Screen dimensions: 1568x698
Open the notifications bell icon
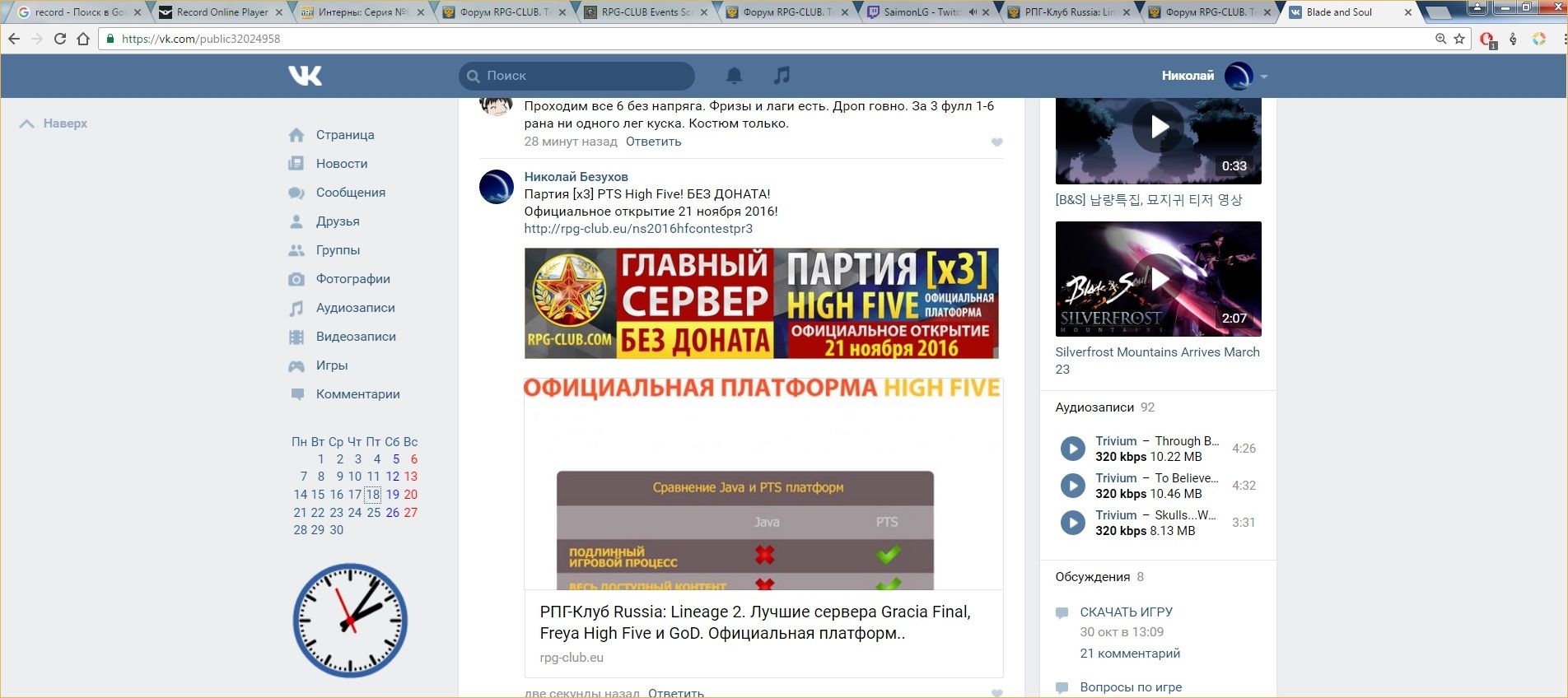pos(734,76)
